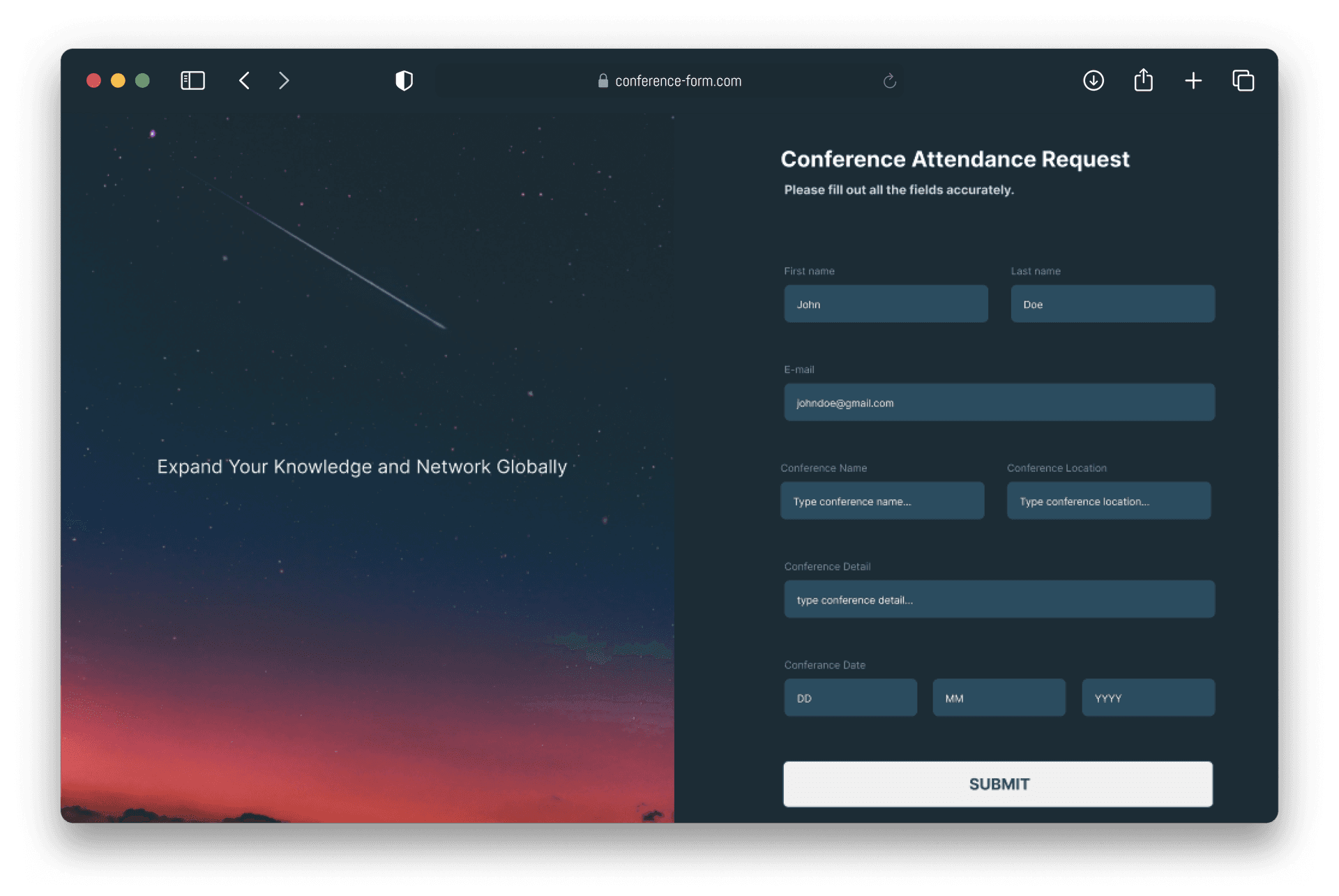The height and width of the screenshot is (896, 1339).
Task: Click the MM date field
Action: (999, 698)
